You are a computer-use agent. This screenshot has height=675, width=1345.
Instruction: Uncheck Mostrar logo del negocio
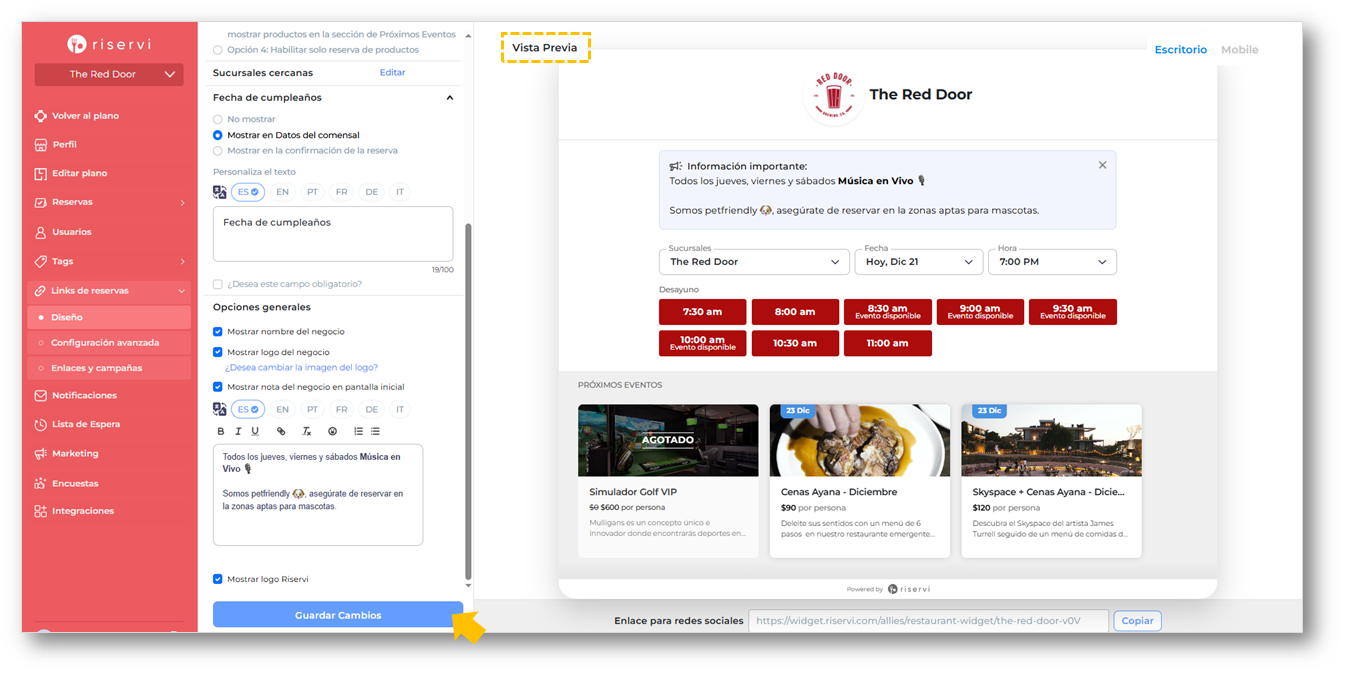pos(218,352)
